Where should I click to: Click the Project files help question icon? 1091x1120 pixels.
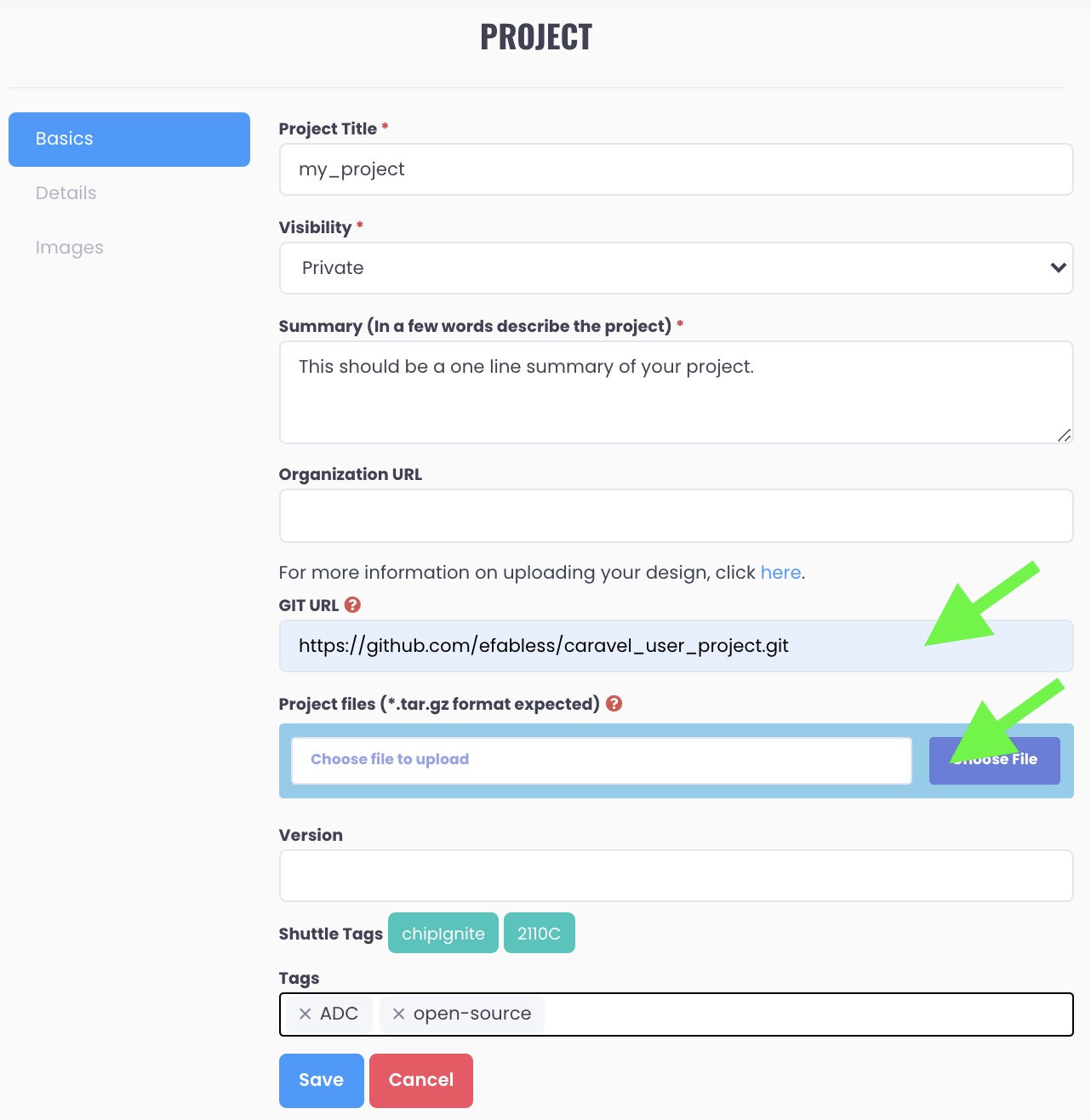click(614, 704)
